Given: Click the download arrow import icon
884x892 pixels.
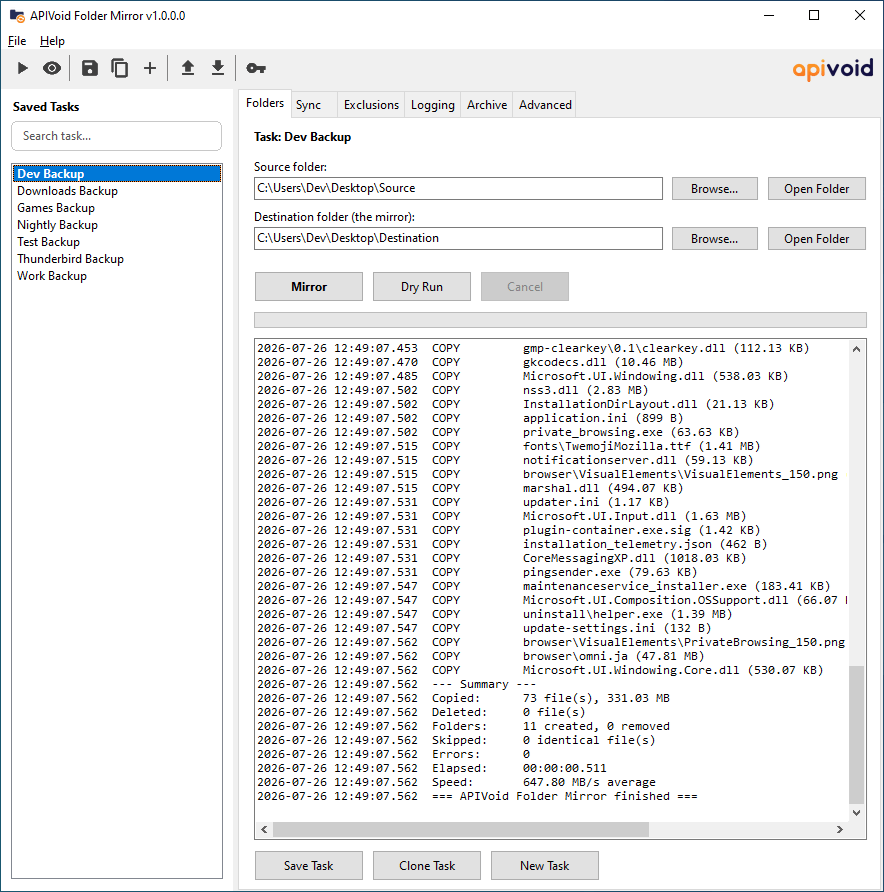Looking at the screenshot, I should tap(217, 68).
